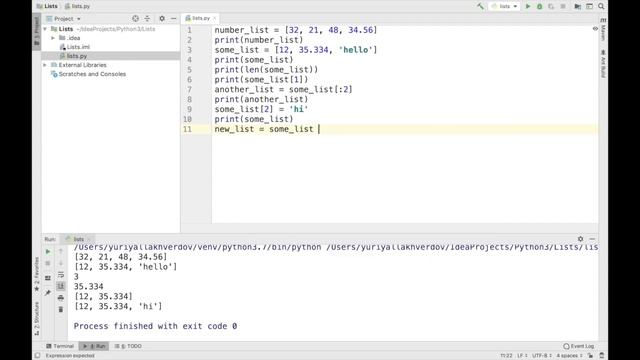Screen dimensions: 640x360
Task: Close the lists.py editor tab
Action: pyautogui.click(x=215, y=18)
